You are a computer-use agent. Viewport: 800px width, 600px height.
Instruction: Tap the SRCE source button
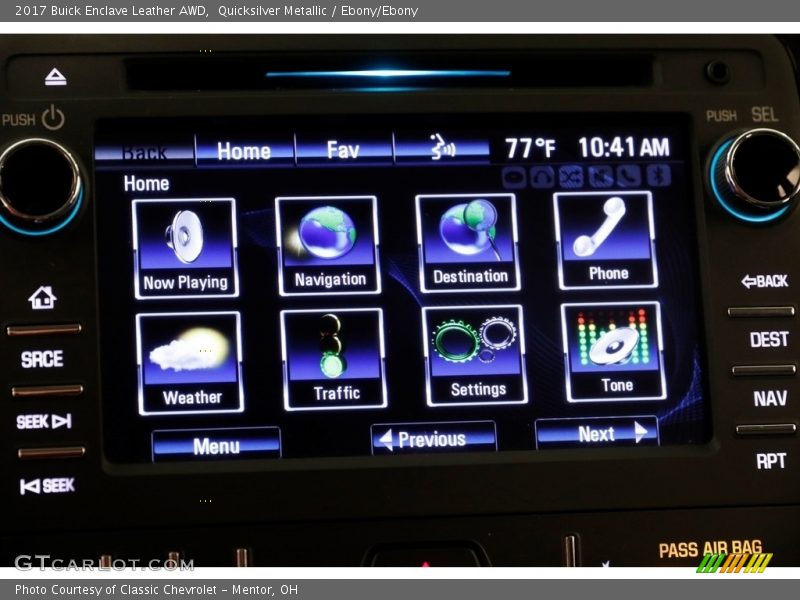(x=42, y=359)
